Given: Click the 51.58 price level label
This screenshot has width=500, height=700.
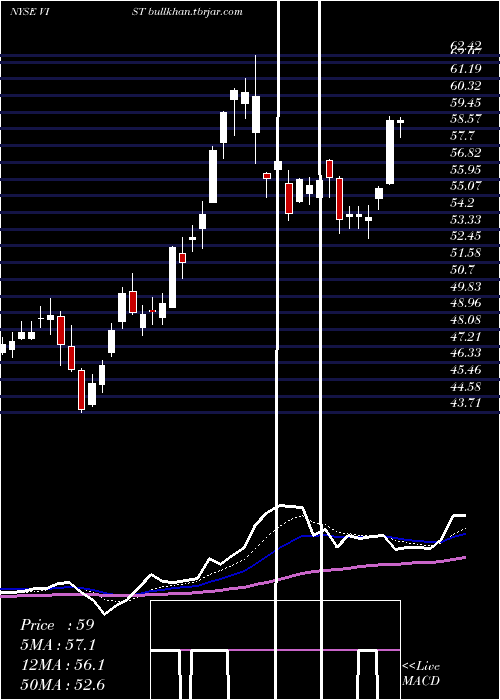Looking at the screenshot, I should pyautogui.click(x=466, y=253).
